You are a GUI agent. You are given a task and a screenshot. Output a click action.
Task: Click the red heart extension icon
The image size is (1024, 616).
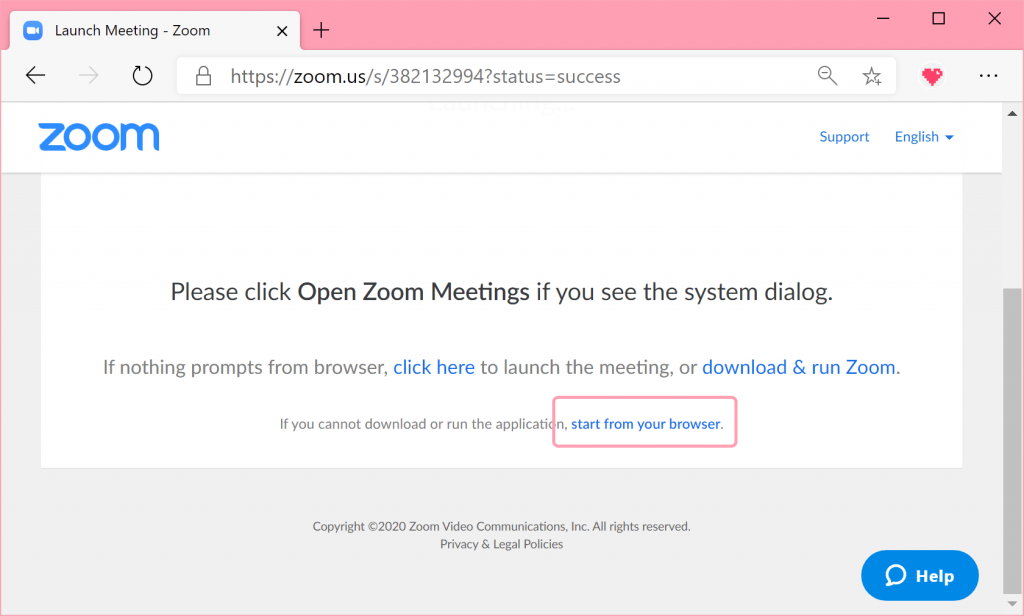(932, 76)
